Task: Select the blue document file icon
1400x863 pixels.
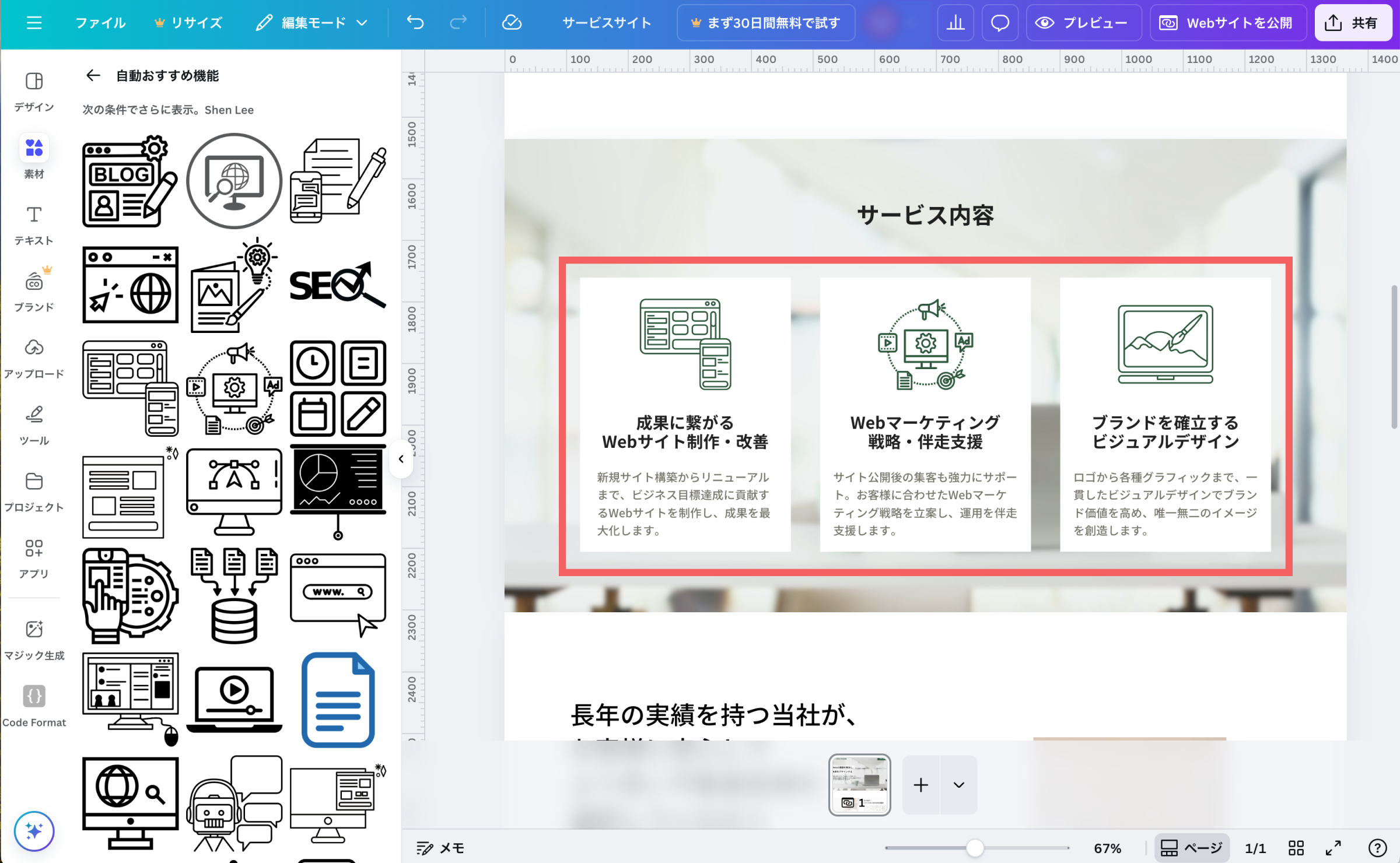Action: pyautogui.click(x=338, y=700)
